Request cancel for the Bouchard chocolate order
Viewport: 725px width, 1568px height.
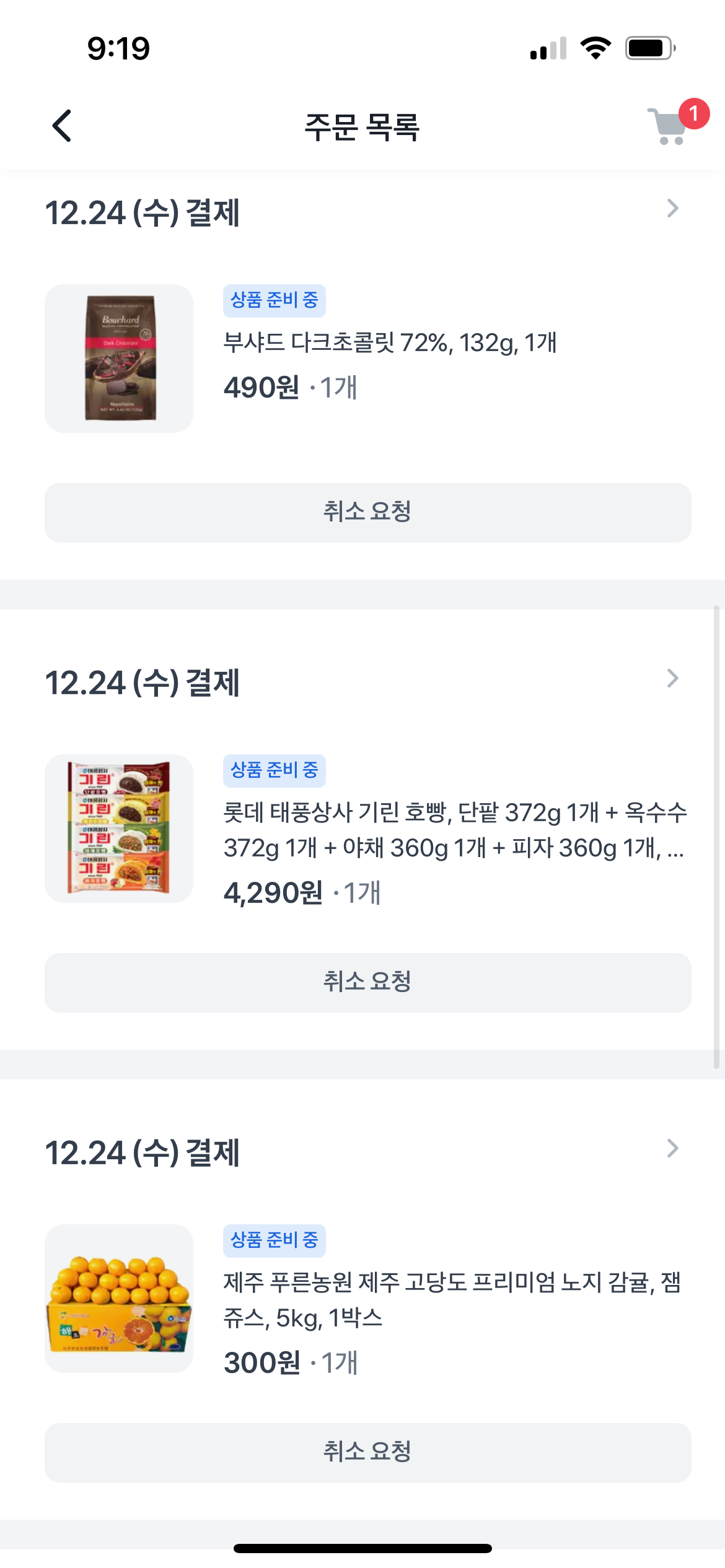pyautogui.click(x=367, y=513)
